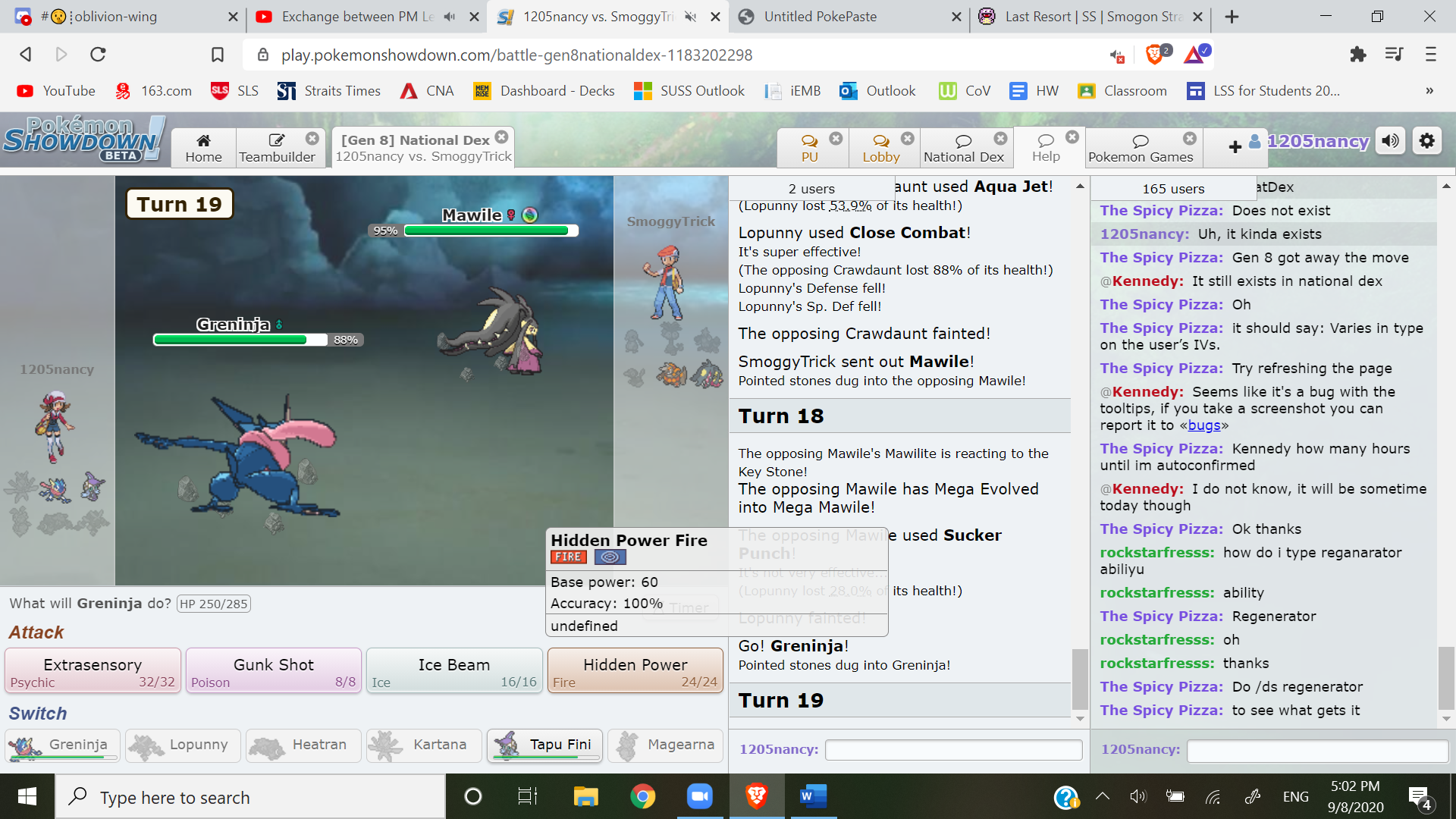This screenshot has height=819, width=1456.
Task: Show the 165 users list
Action: point(1173,189)
